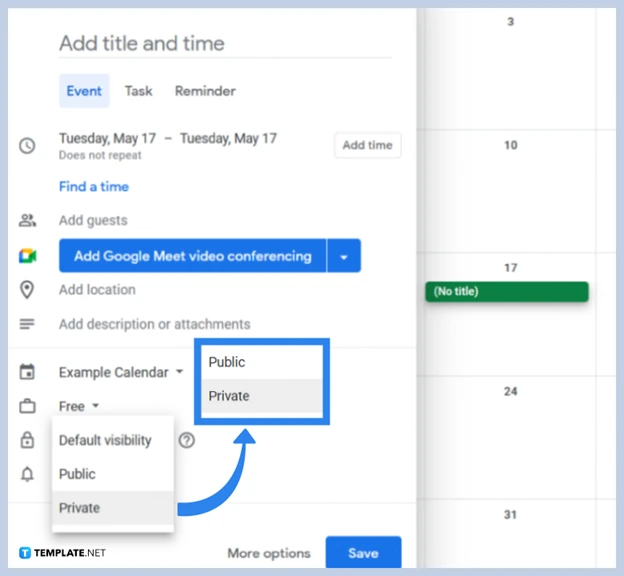The width and height of the screenshot is (624, 576).
Task: Click the Does not repeat text
Action: (x=100, y=155)
